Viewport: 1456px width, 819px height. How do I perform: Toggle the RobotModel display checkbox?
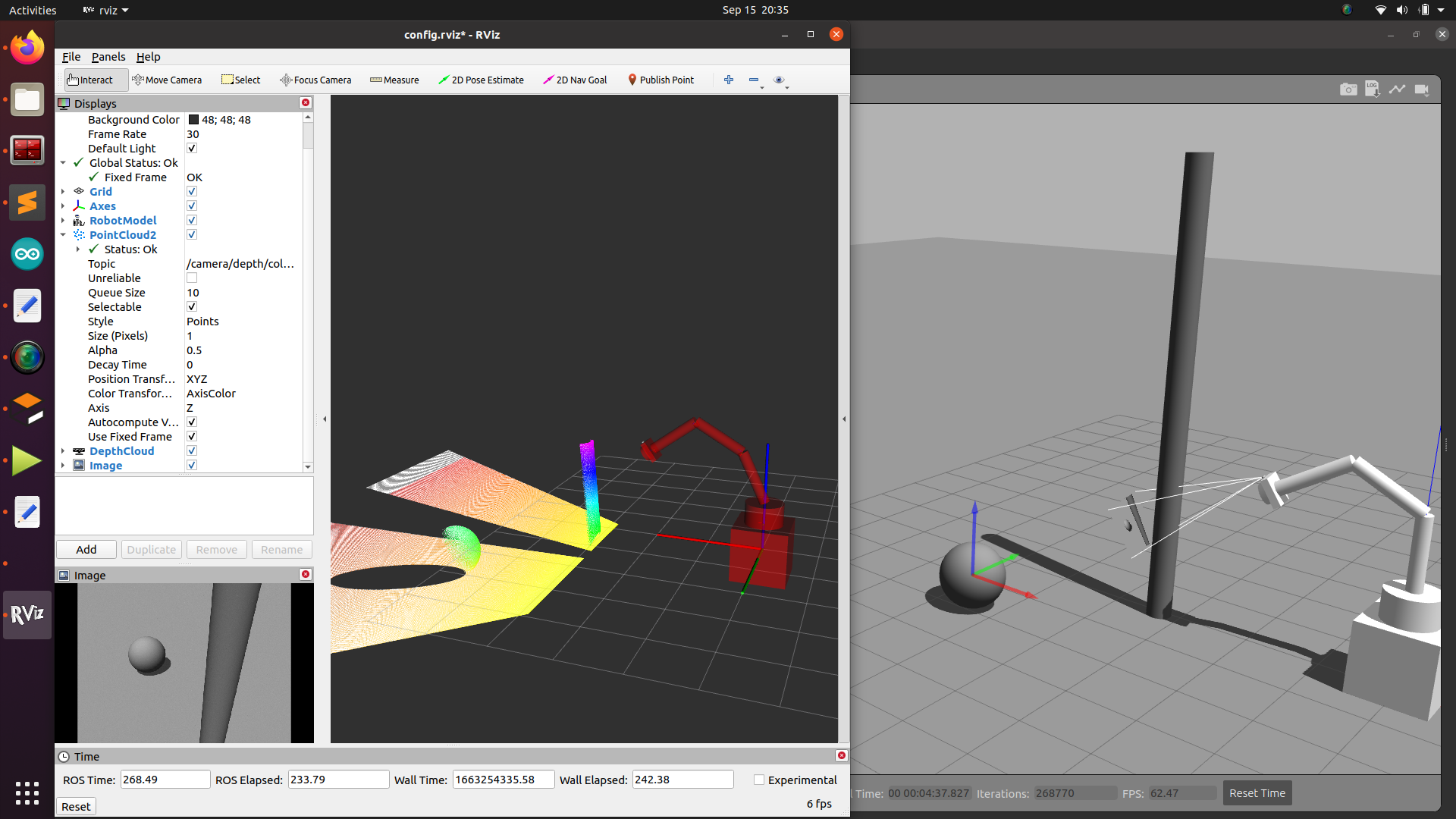(x=192, y=221)
